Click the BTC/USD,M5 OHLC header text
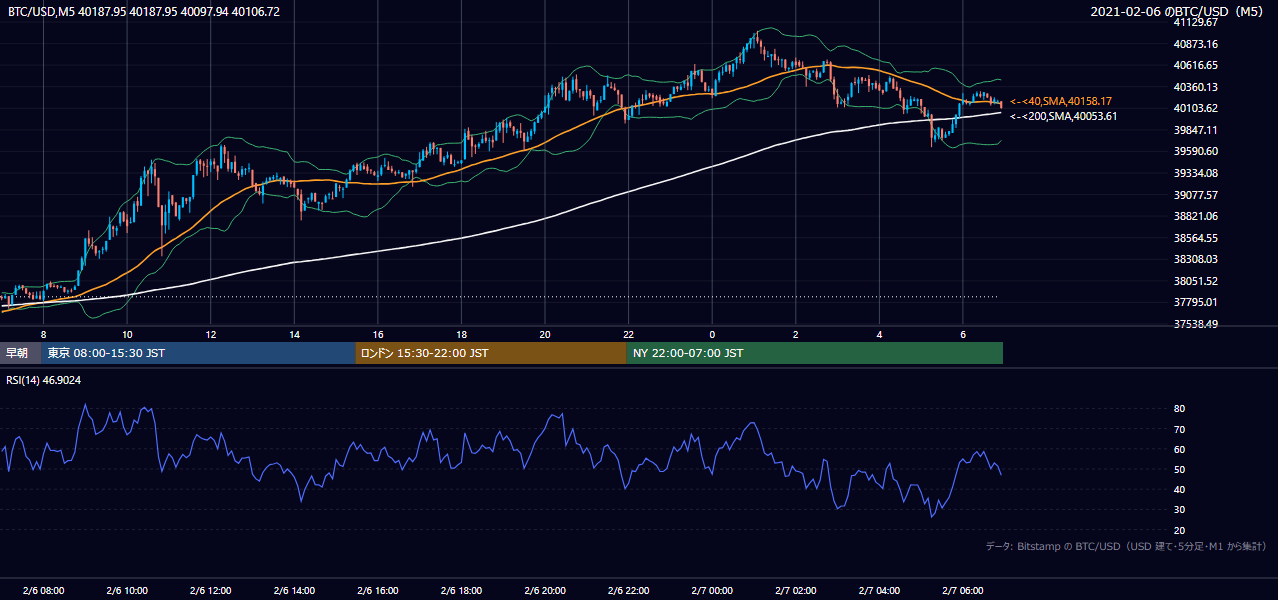Image resolution: width=1278 pixels, height=600 pixels. click(x=144, y=12)
